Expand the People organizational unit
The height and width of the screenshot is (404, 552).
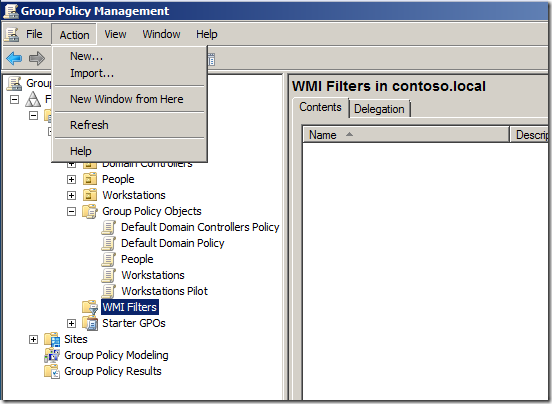(x=71, y=179)
